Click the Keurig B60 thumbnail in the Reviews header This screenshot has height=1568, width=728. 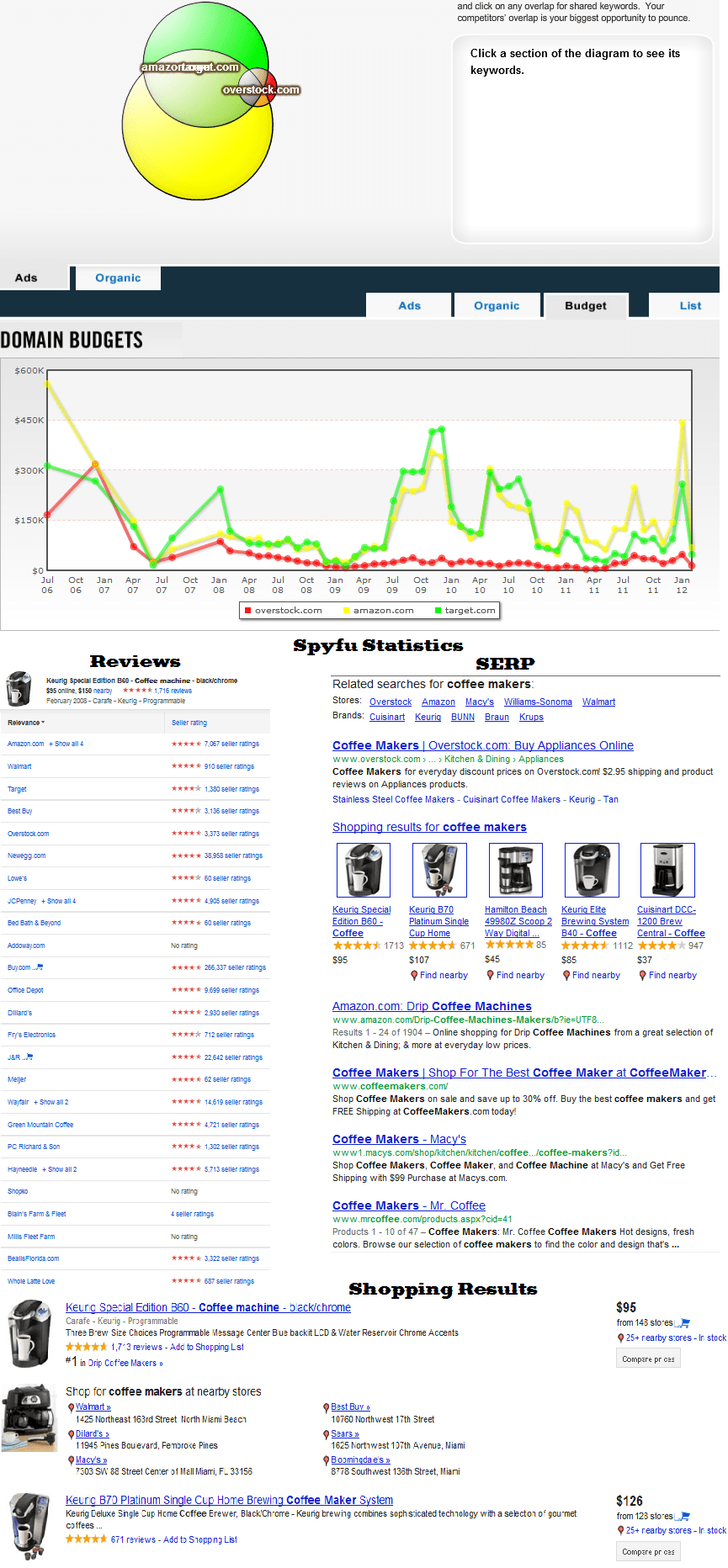[19, 688]
